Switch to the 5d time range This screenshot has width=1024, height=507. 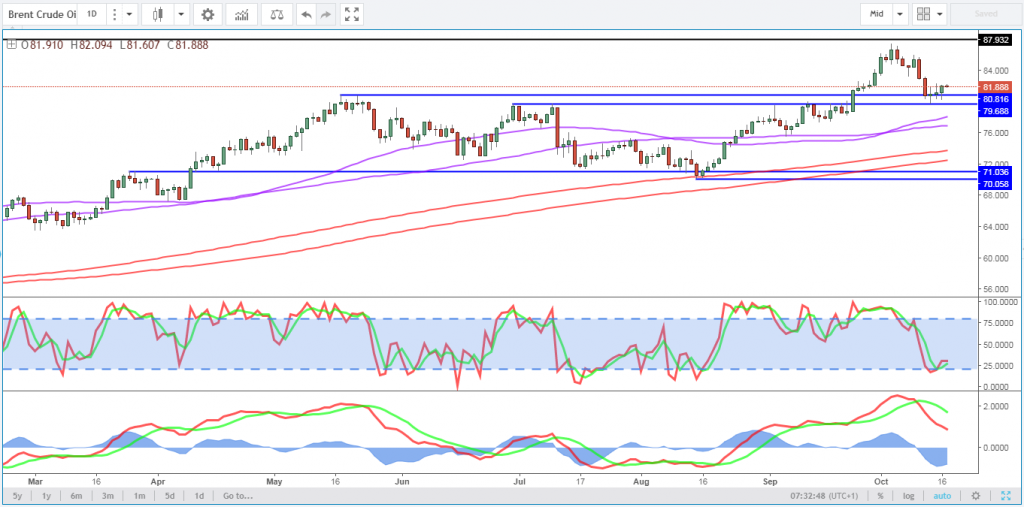pyautogui.click(x=169, y=496)
